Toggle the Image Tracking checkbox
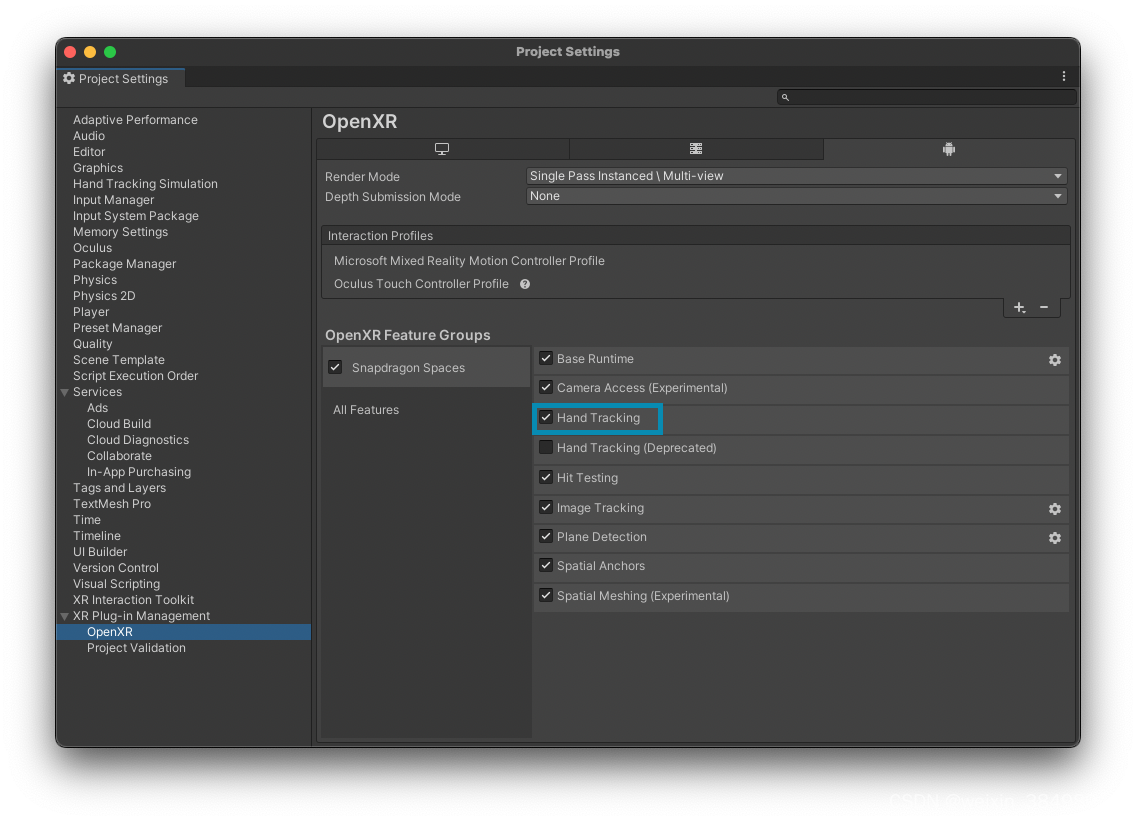Viewport: 1136px width, 821px height. pos(546,508)
